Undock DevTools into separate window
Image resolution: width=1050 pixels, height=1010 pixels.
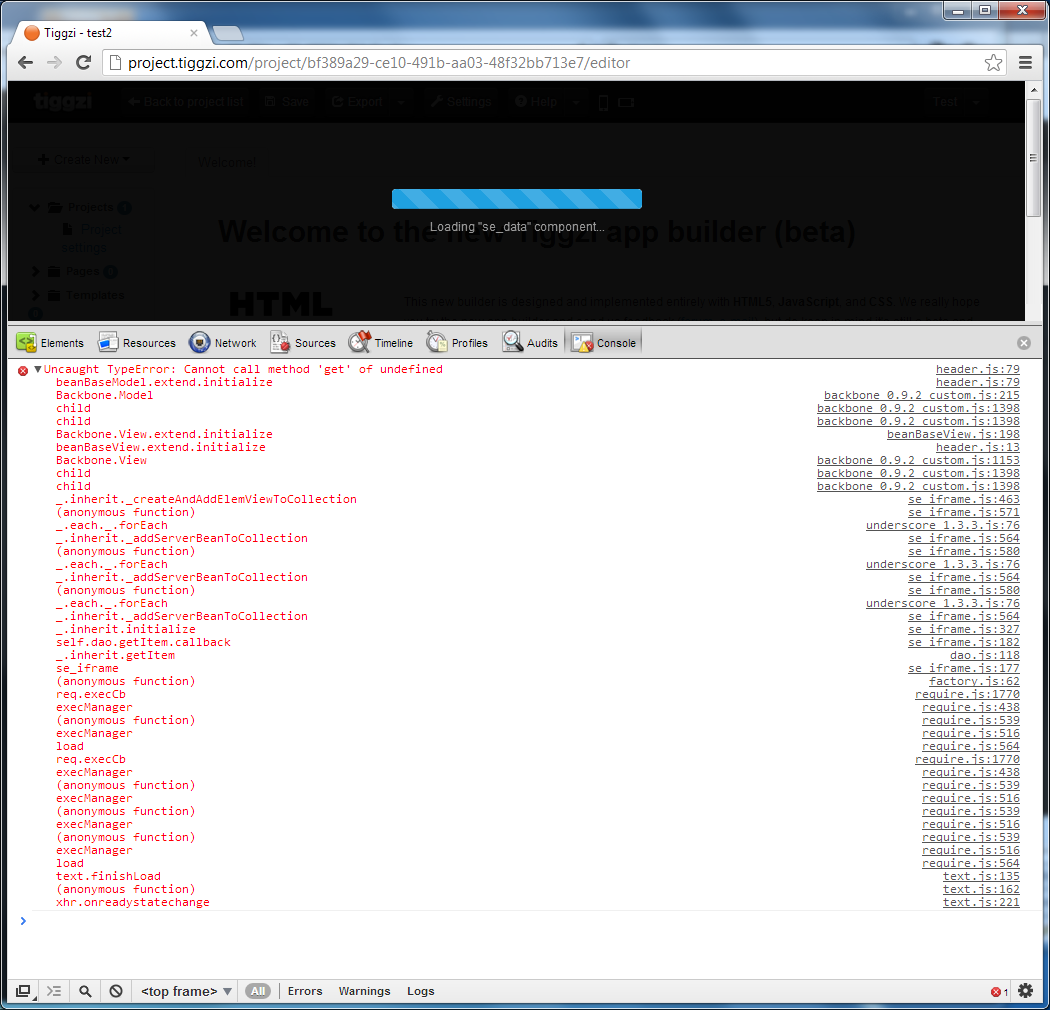(x=23, y=991)
